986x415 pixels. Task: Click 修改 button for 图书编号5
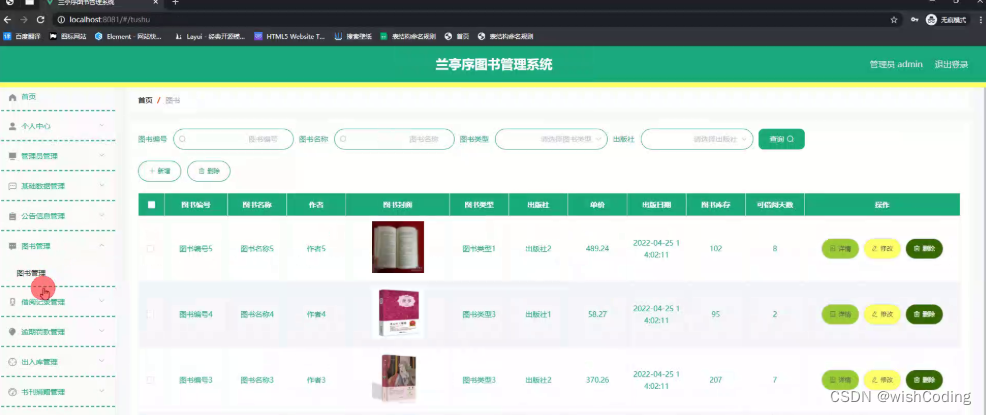pyautogui.click(x=882, y=248)
